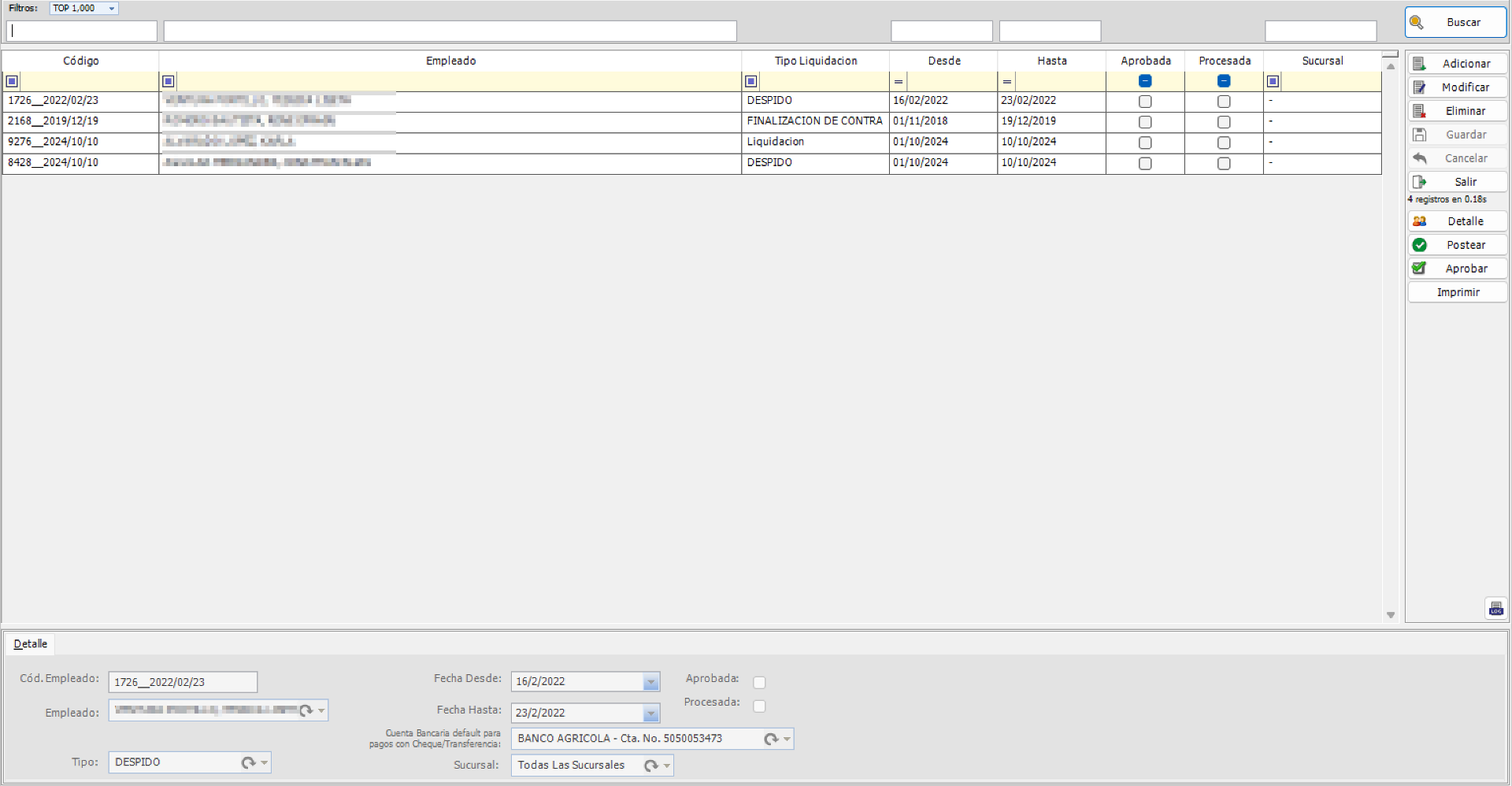This screenshot has width=1512, height=786.
Task: Click the Postear green check icon
Action: pyautogui.click(x=1421, y=245)
